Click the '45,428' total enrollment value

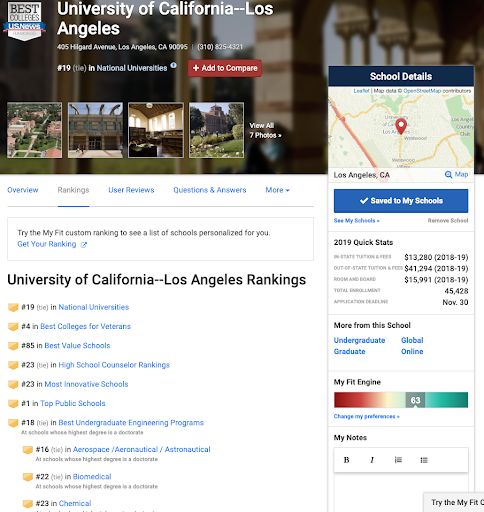[x=456, y=291]
